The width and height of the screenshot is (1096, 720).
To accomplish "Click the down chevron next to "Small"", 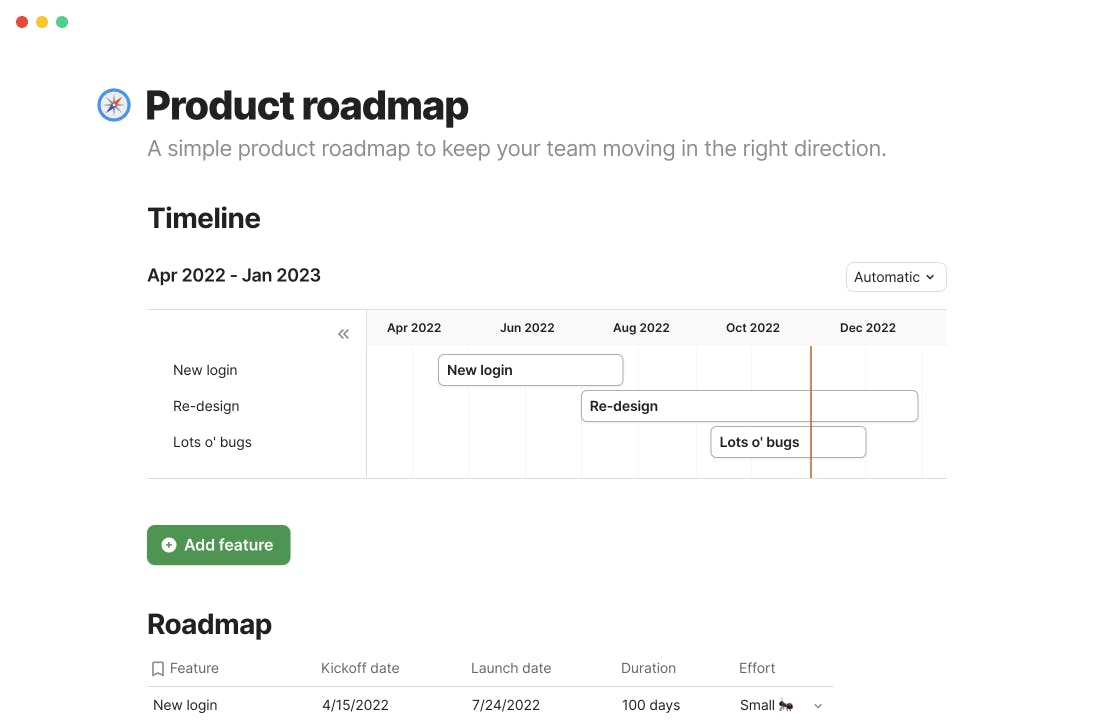I will [818, 705].
